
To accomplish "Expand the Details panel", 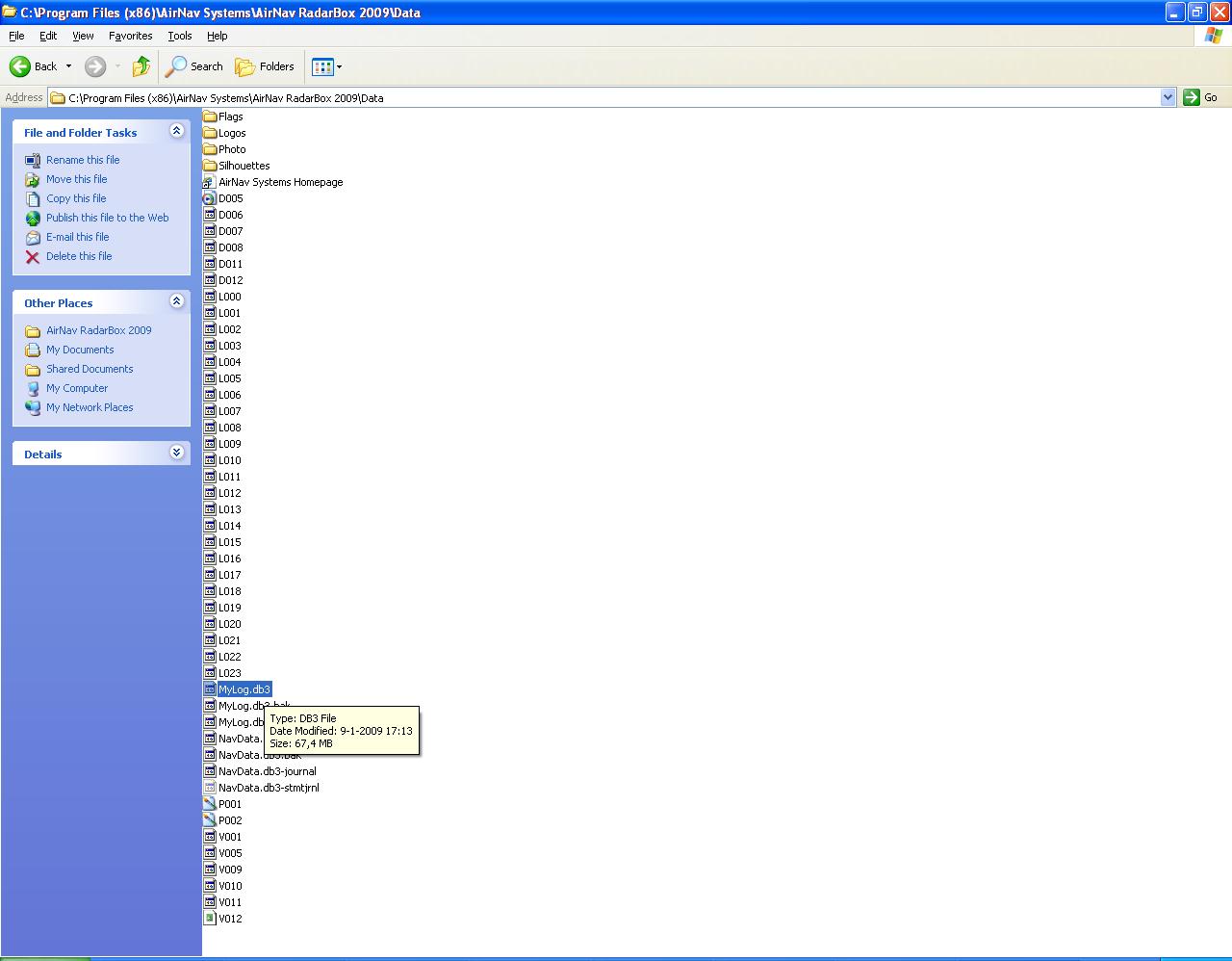I will coord(176,453).
